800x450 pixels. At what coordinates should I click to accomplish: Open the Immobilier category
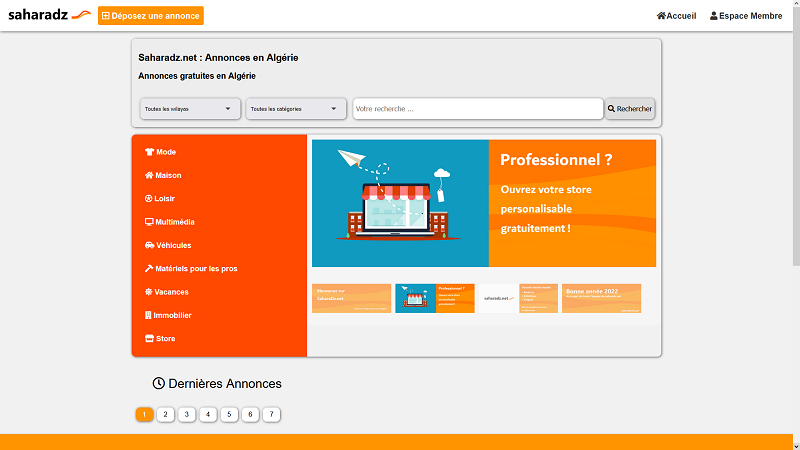(168, 315)
